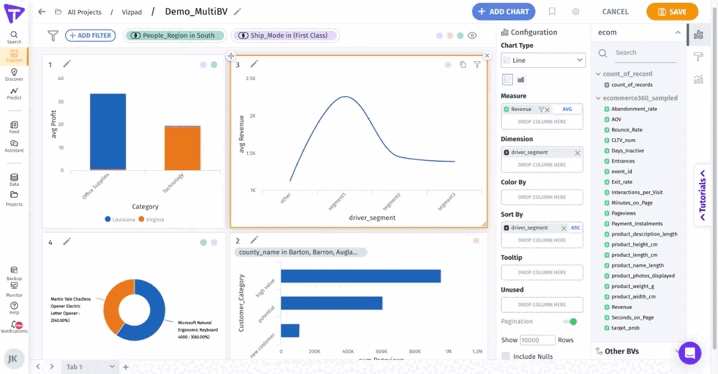Screen dimensions: 718x374
Task: Open the Assistant in the sidebar
Action: pos(14,146)
